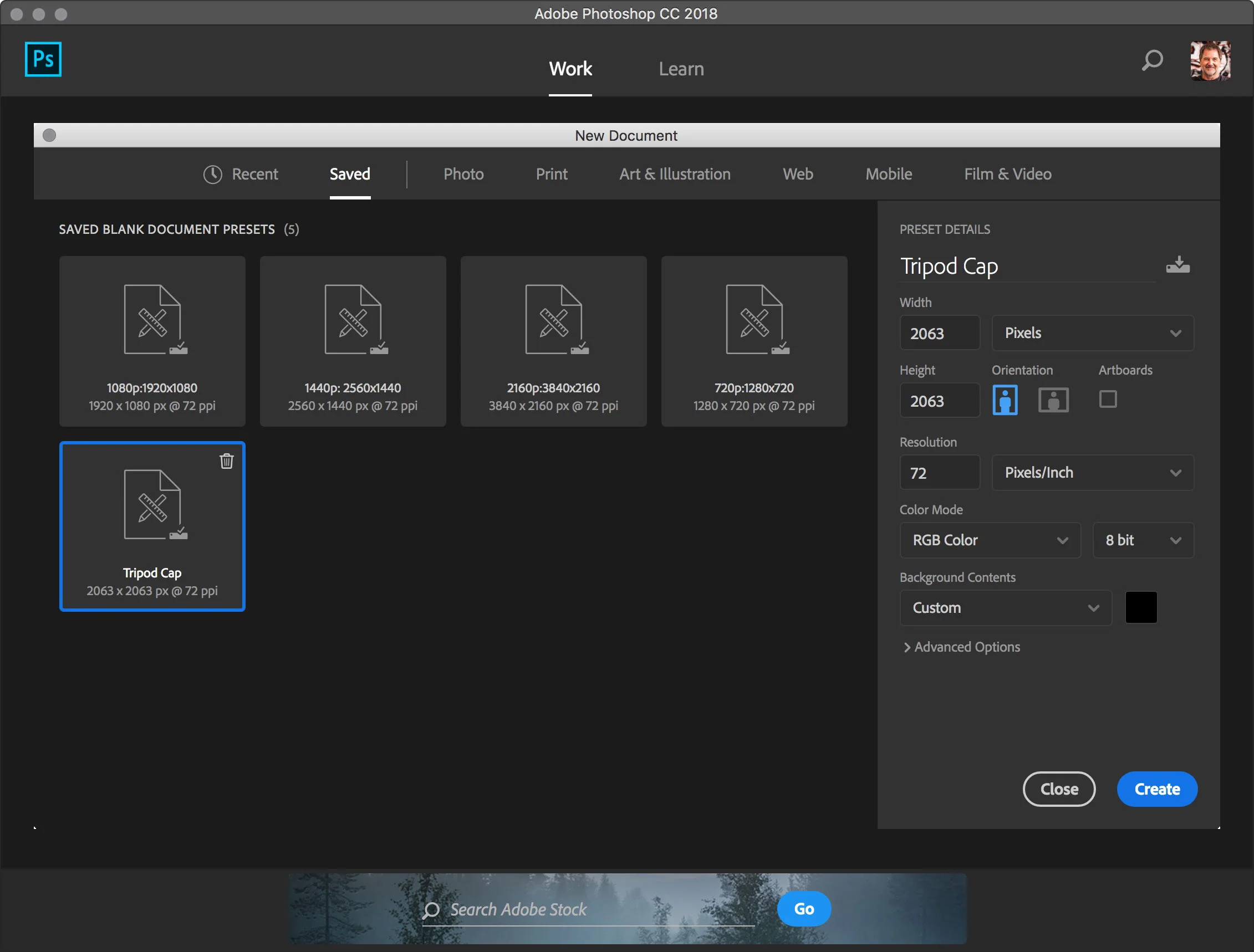Set orientation to portrait
The width and height of the screenshot is (1254, 952).
point(1005,400)
